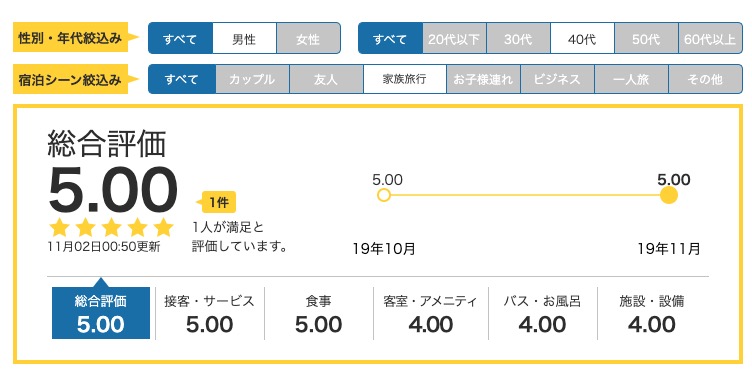Image resolution: width=752 pixels, height=379 pixels.
Task: Filter reviews by 50代 age group
Action: click(x=646, y=38)
